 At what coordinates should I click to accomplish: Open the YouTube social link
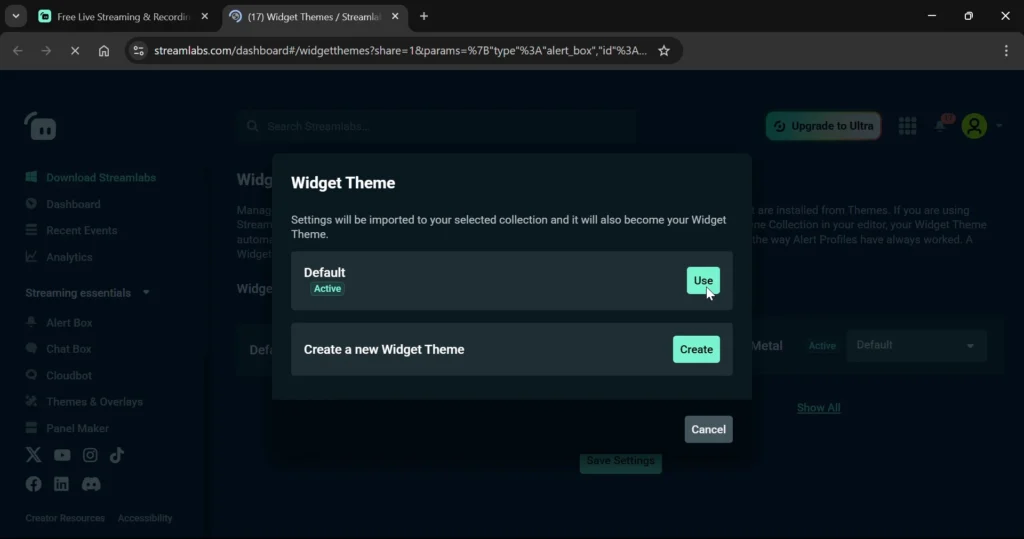pyautogui.click(x=62, y=455)
